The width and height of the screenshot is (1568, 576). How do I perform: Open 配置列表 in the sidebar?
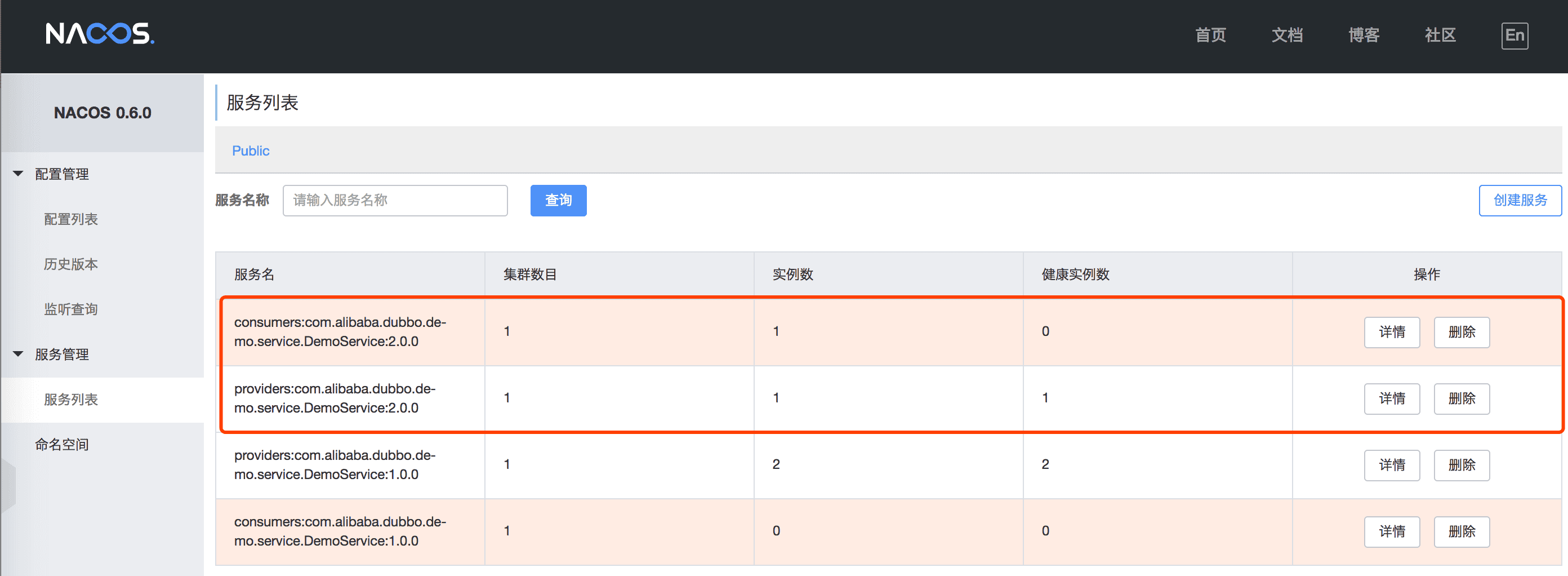click(70, 219)
